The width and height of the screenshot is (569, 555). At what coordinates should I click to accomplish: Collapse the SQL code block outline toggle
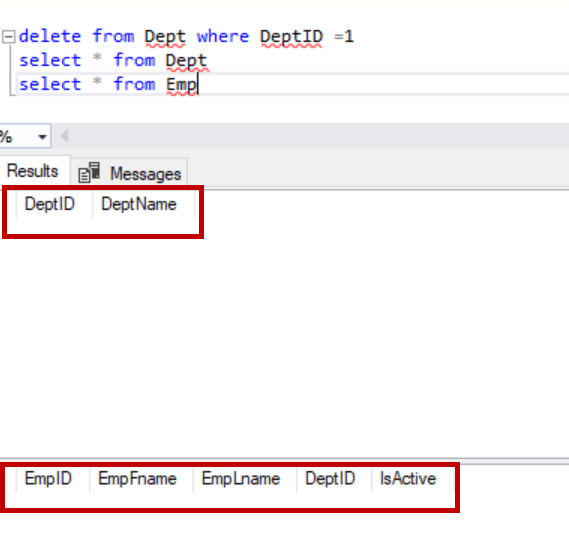8,37
